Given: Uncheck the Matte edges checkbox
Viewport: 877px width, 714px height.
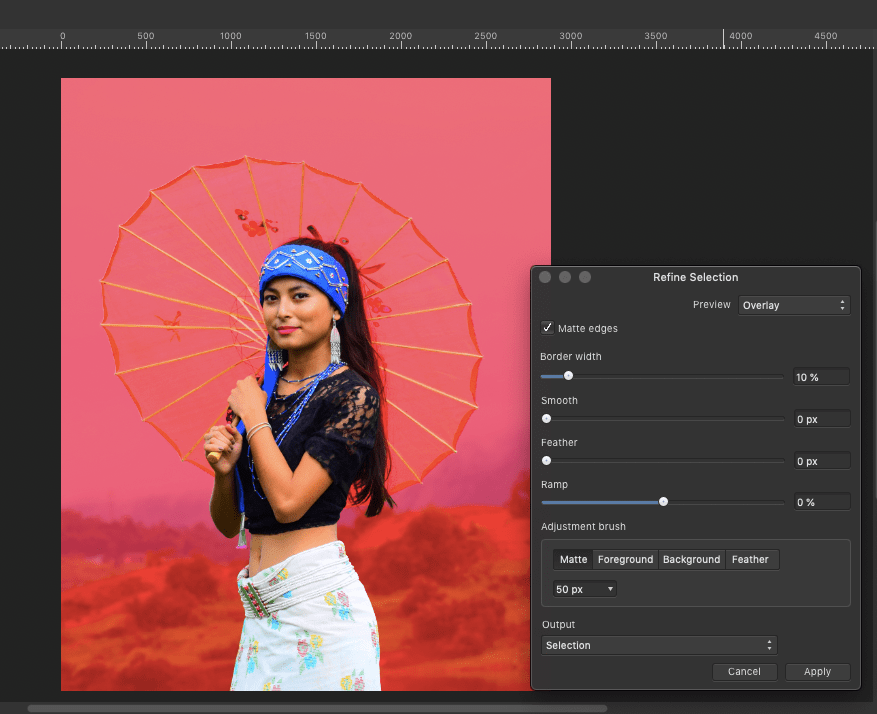Looking at the screenshot, I should coord(547,328).
